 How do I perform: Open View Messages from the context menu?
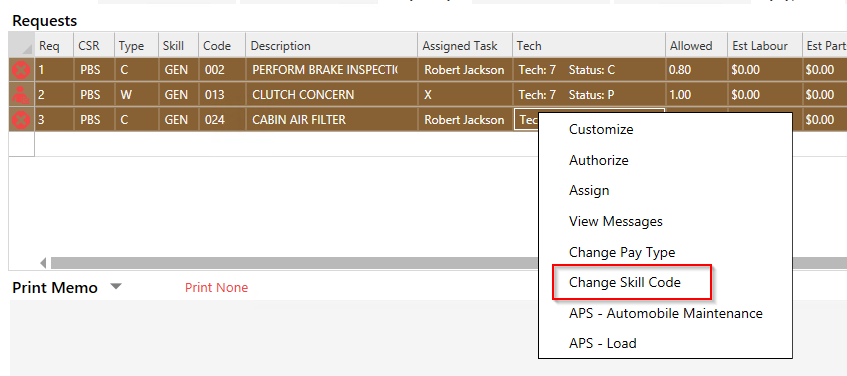click(x=615, y=221)
